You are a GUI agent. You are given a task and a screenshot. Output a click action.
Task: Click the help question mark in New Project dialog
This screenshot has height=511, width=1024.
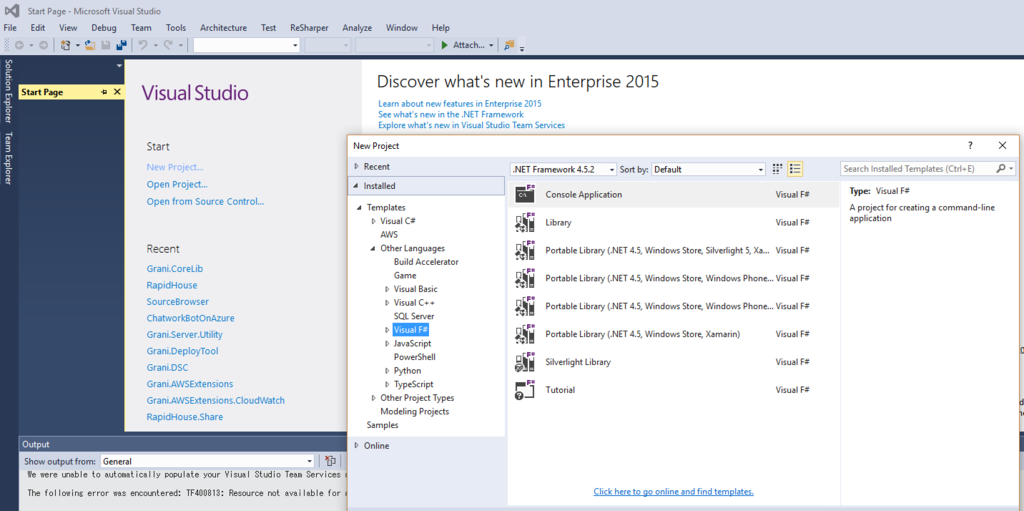tap(970, 146)
